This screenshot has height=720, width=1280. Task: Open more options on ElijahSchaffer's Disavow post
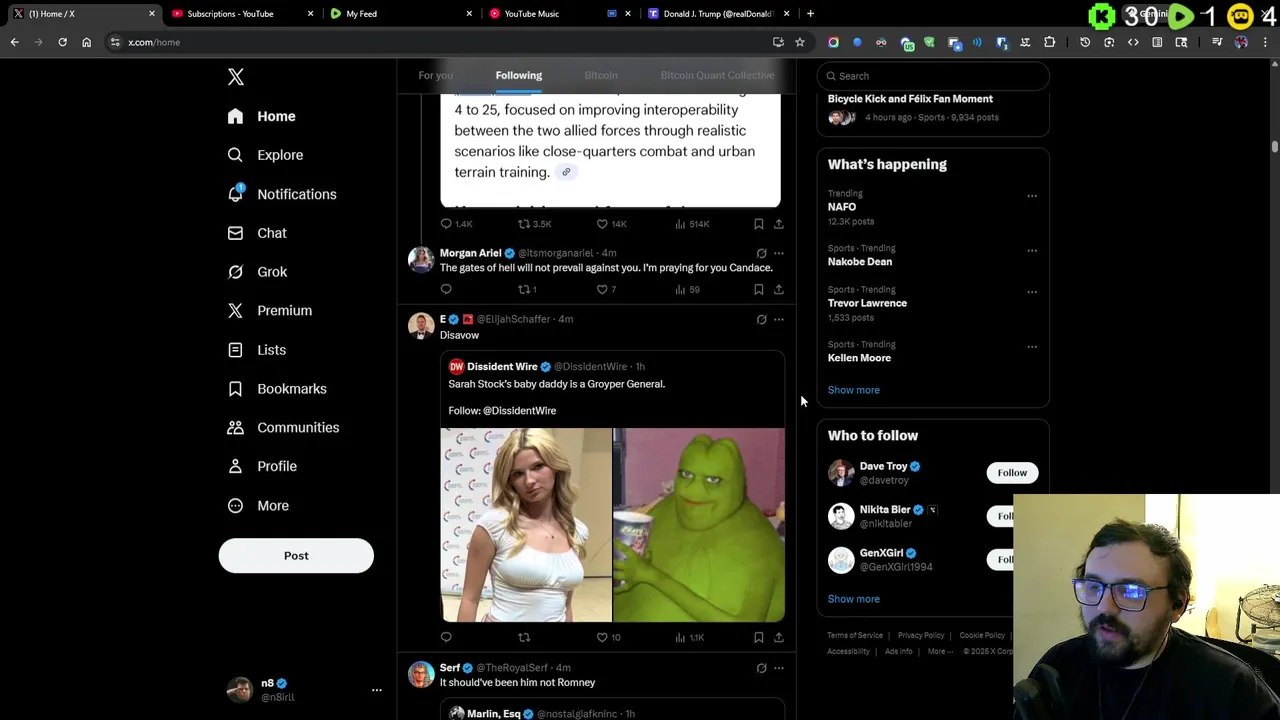tap(779, 319)
